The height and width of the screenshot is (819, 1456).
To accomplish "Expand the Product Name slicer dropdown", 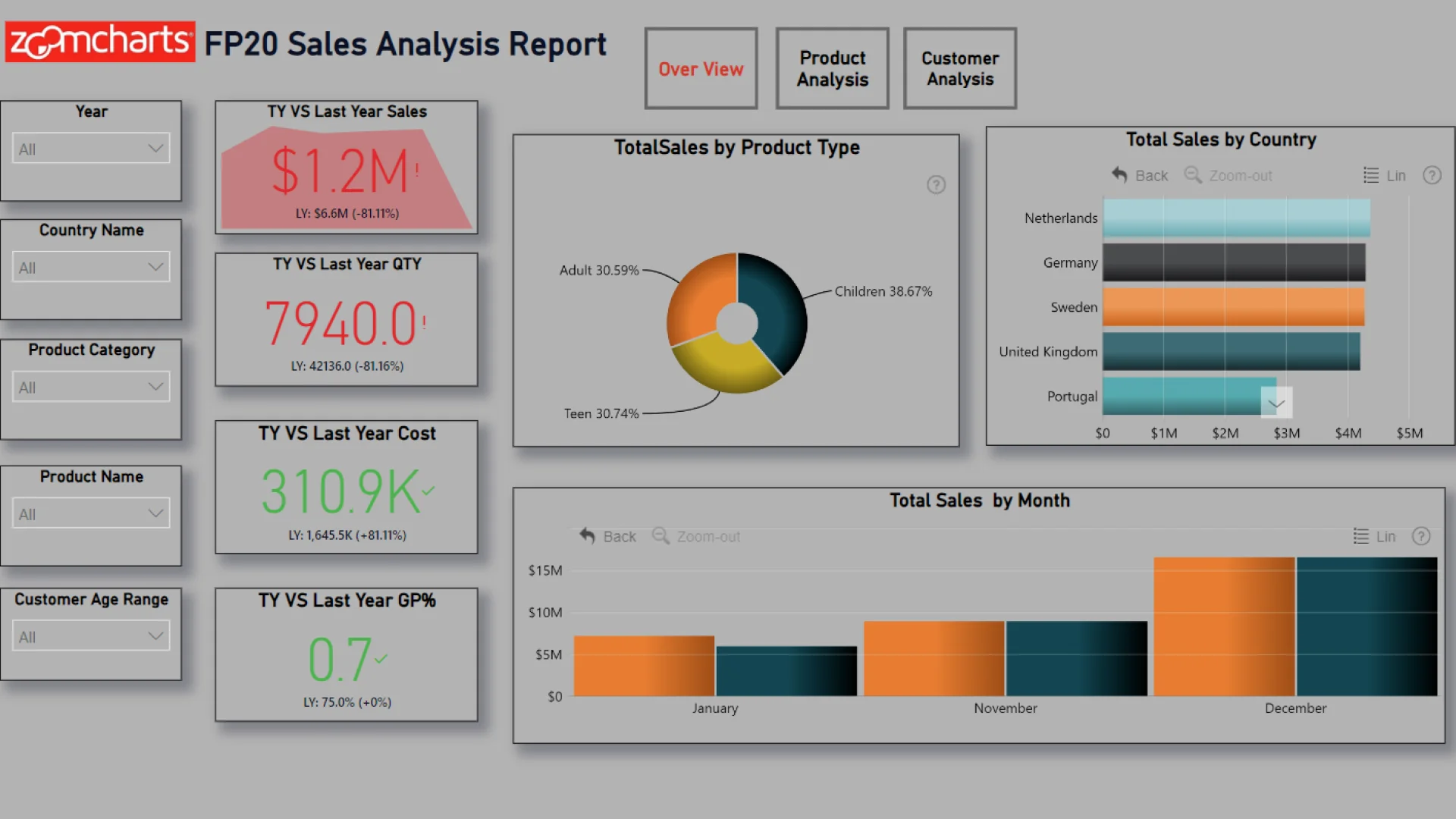I will (x=91, y=513).
